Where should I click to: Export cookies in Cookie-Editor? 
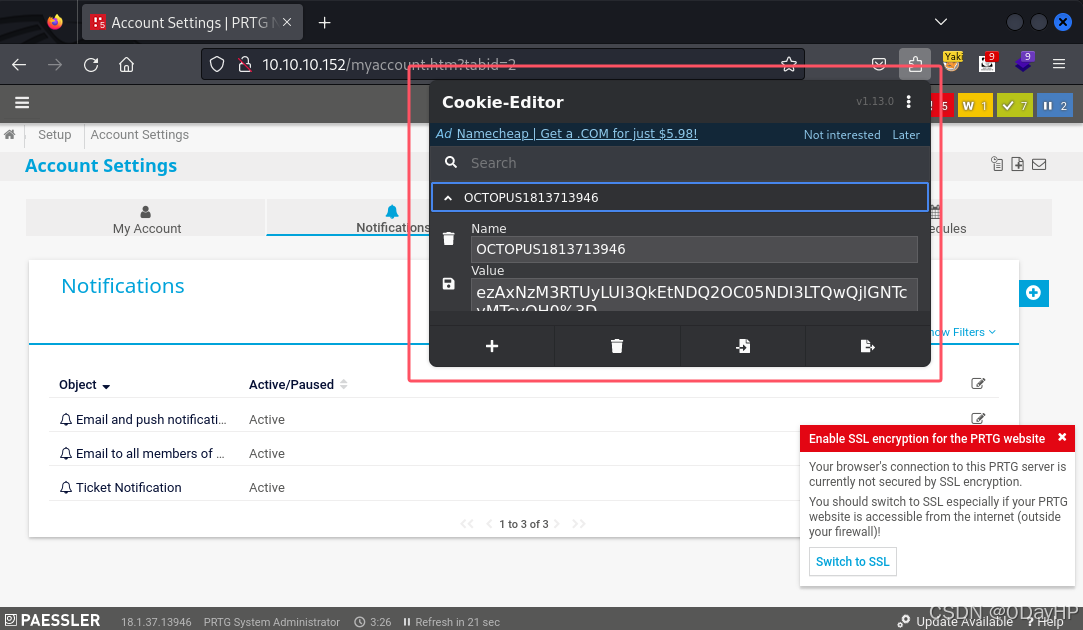click(868, 346)
